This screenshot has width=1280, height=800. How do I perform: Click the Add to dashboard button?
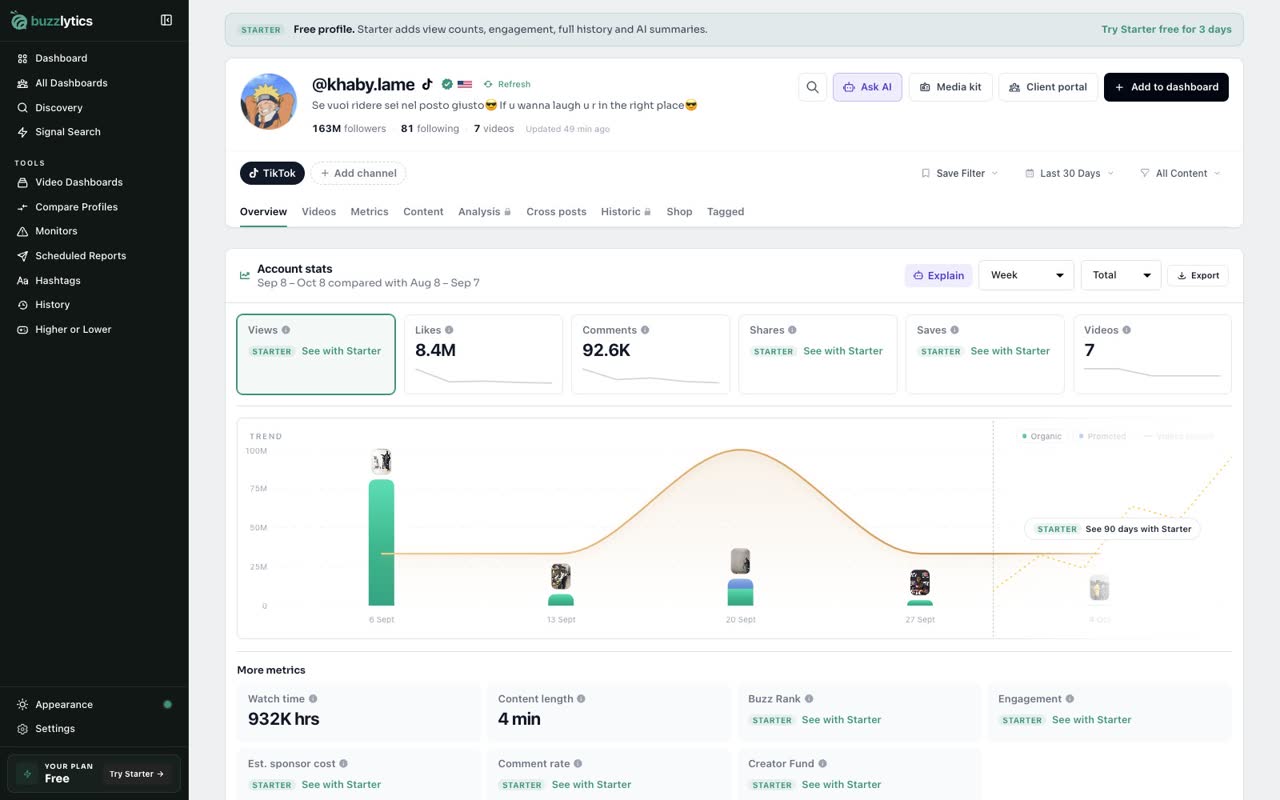tap(1166, 87)
